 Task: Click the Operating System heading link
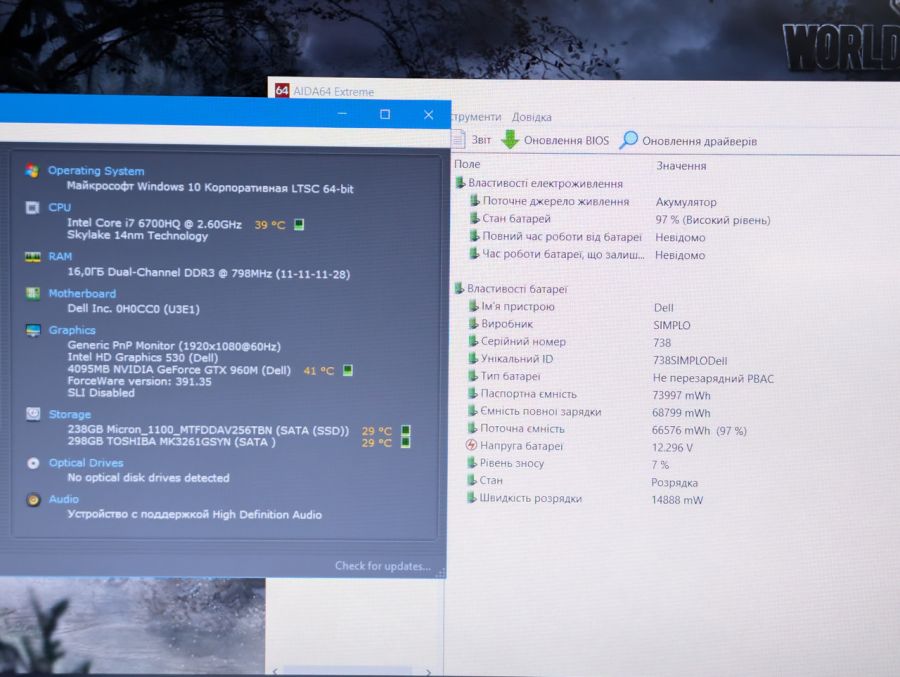96,171
